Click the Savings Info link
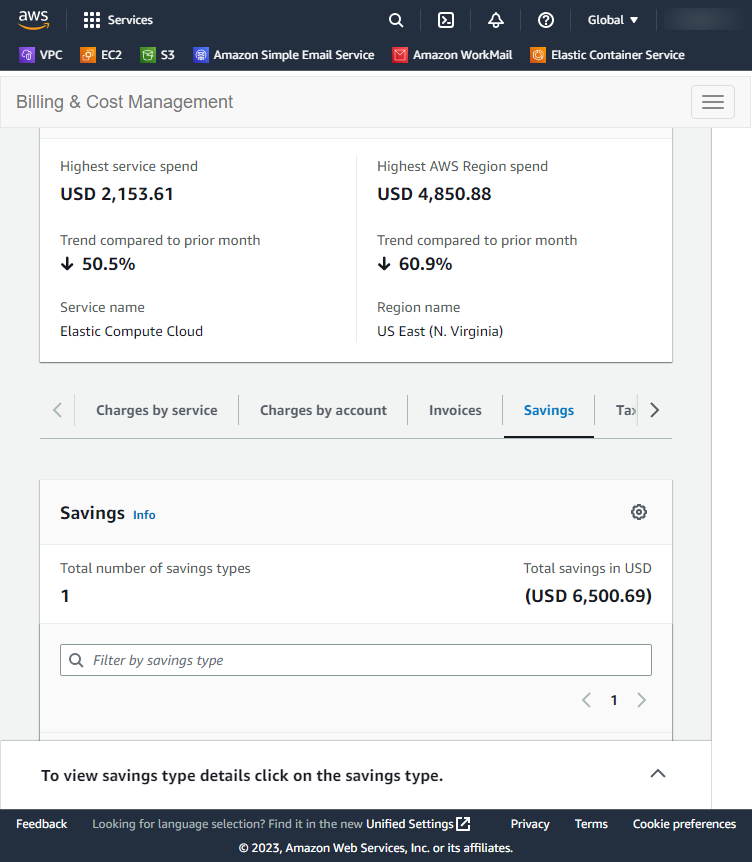 144,515
